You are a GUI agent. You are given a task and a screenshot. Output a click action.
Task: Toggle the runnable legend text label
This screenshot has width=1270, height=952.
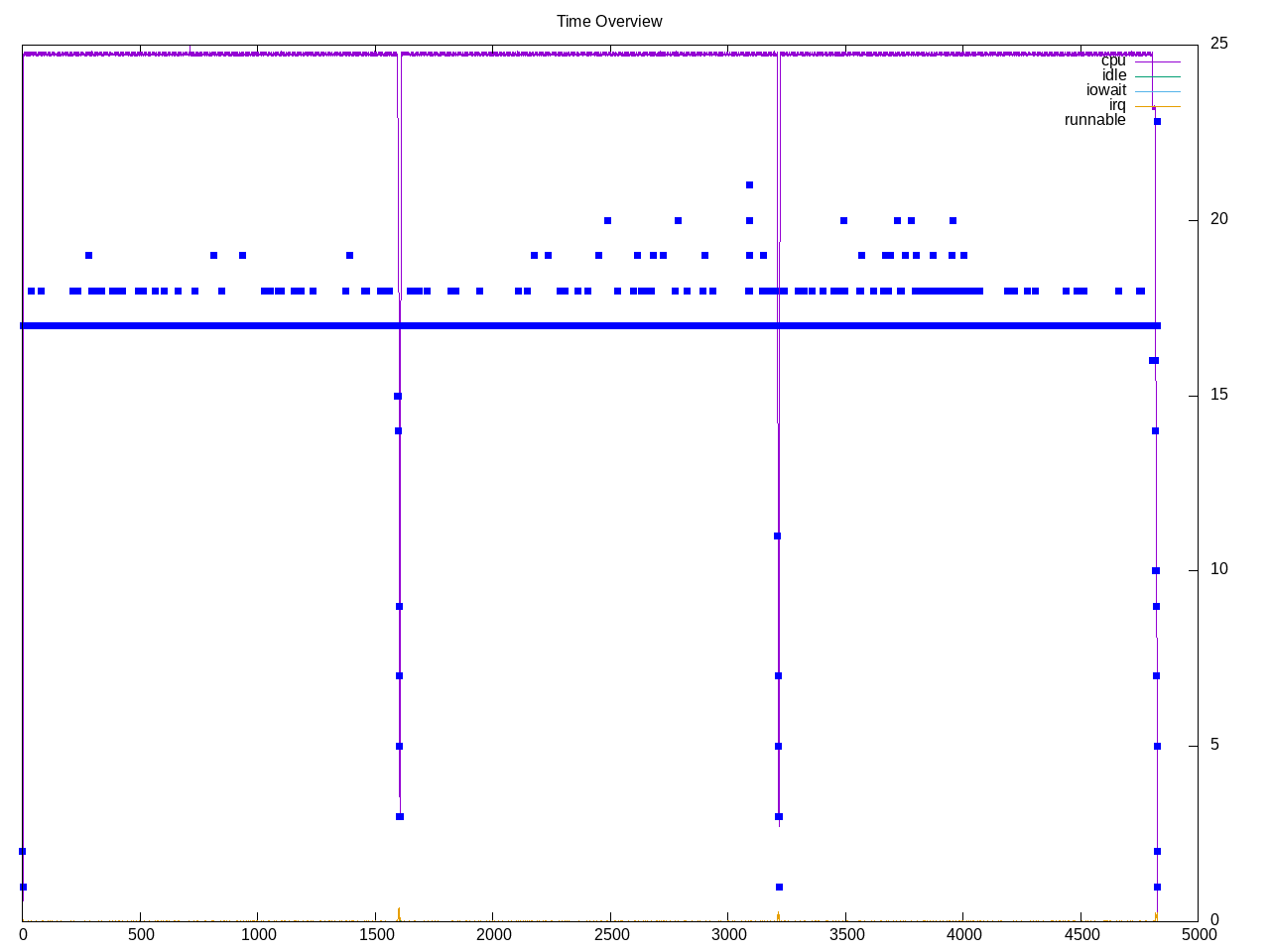coord(1094,120)
